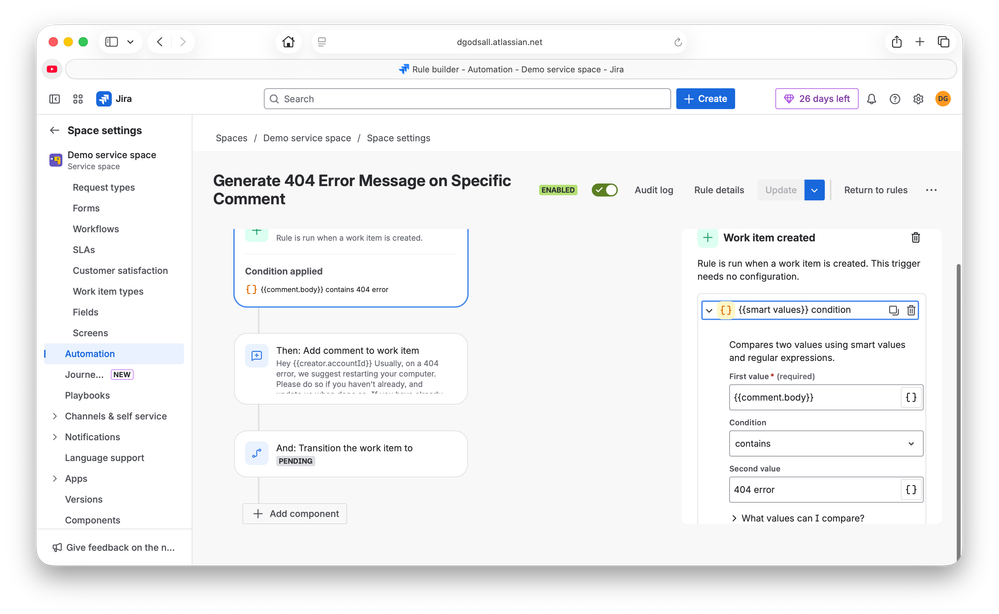Open Workflows settings
The image size is (999, 614).
[x=96, y=229]
